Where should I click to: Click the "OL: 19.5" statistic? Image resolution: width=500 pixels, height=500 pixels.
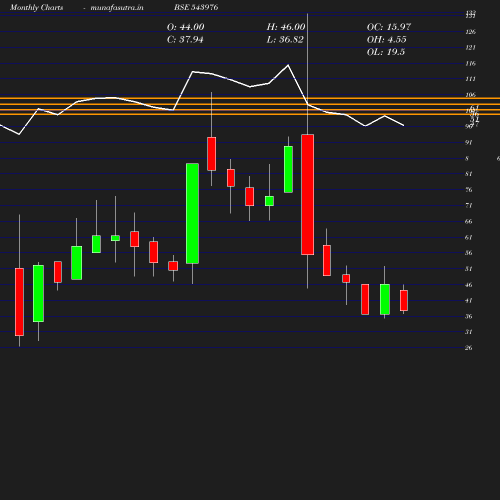click(386, 52)
